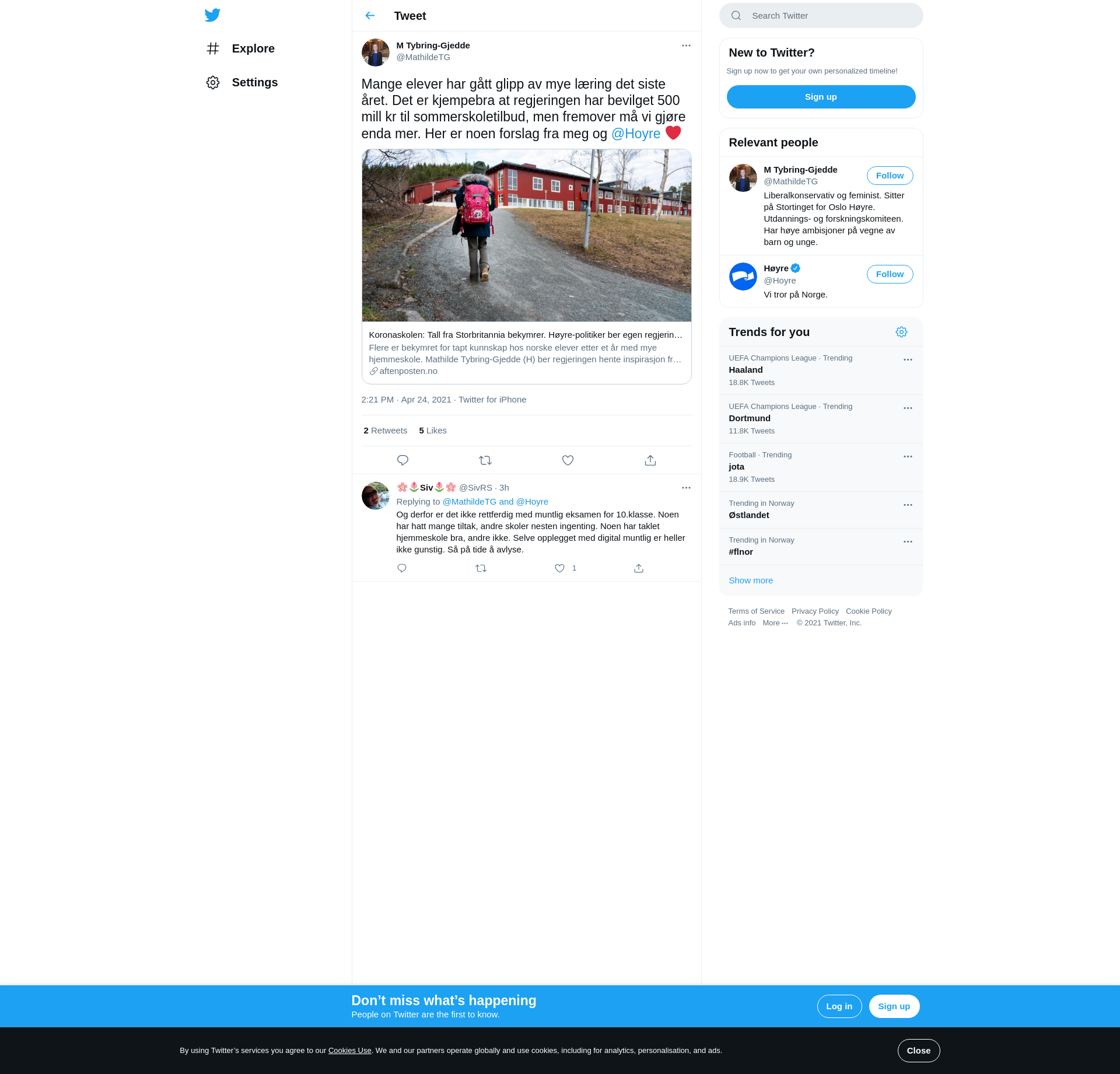
Task: Like the main tweet
Action: [x=568, y=460]
